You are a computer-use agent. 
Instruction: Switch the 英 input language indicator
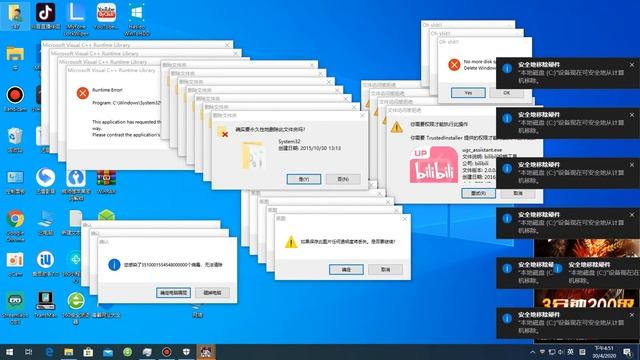coord(571,352)
